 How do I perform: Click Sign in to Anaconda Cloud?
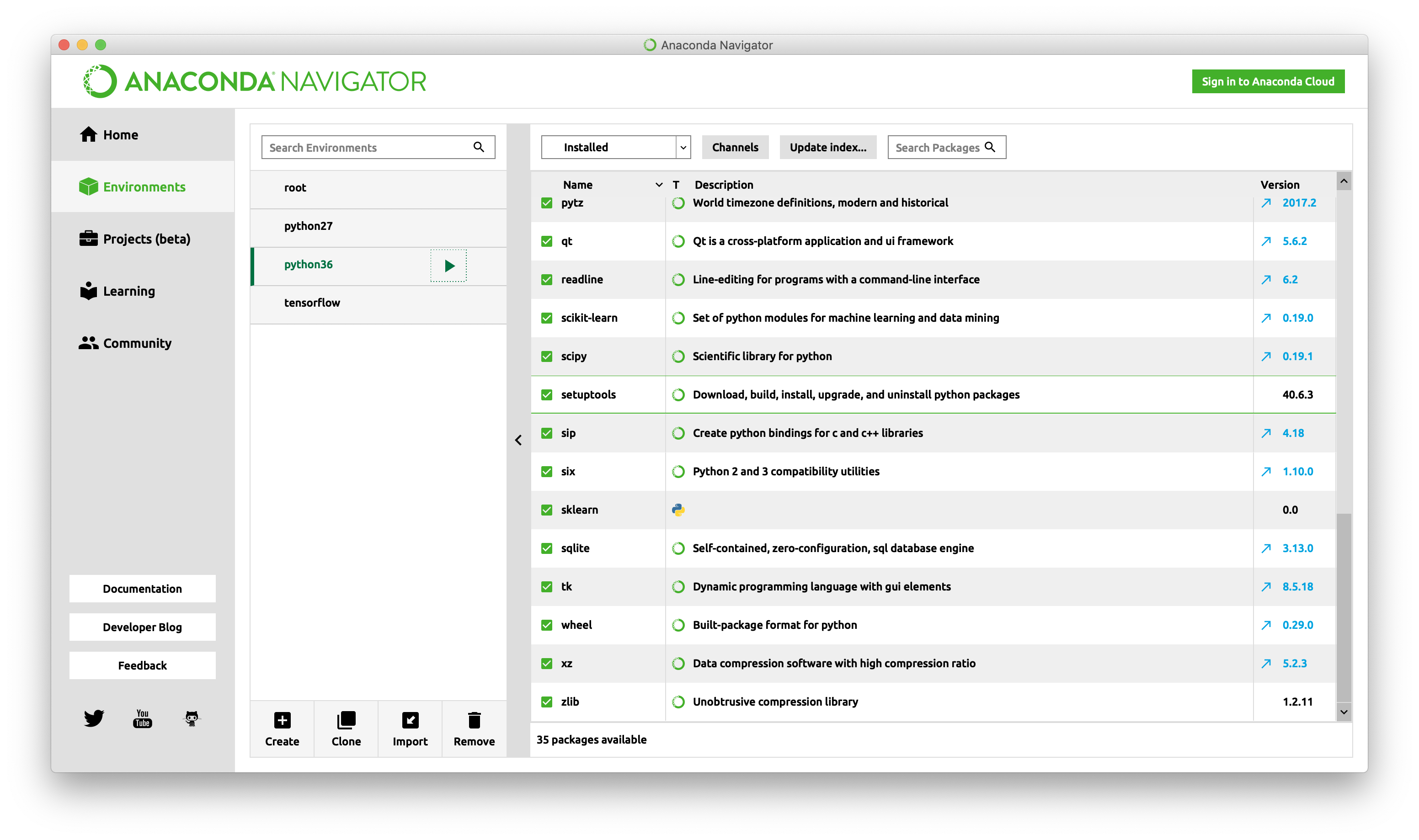point(1268,81)
